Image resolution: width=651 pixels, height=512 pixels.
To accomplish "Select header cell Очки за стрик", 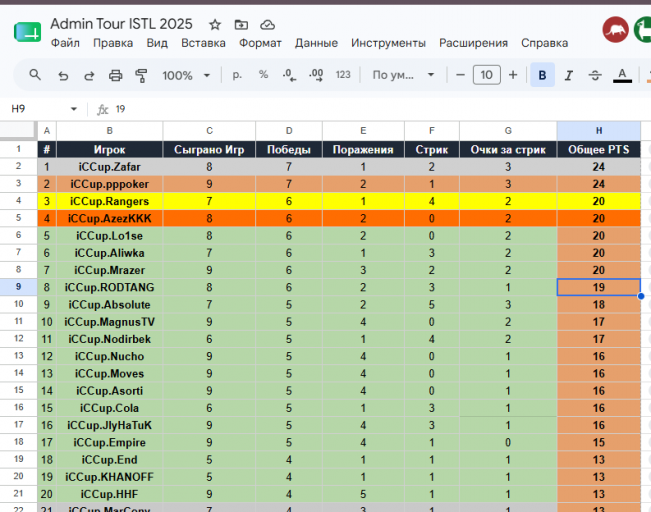I will tap(508, 149).
